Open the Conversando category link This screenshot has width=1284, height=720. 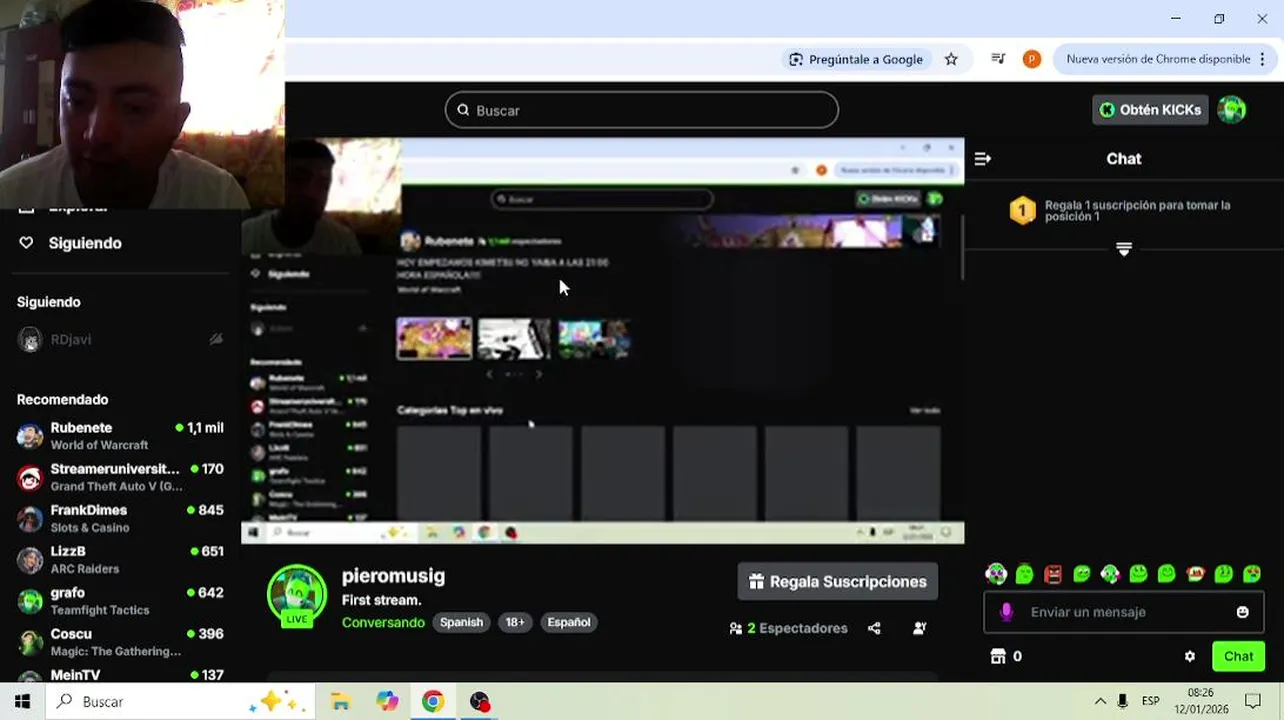tap(383, 622)
